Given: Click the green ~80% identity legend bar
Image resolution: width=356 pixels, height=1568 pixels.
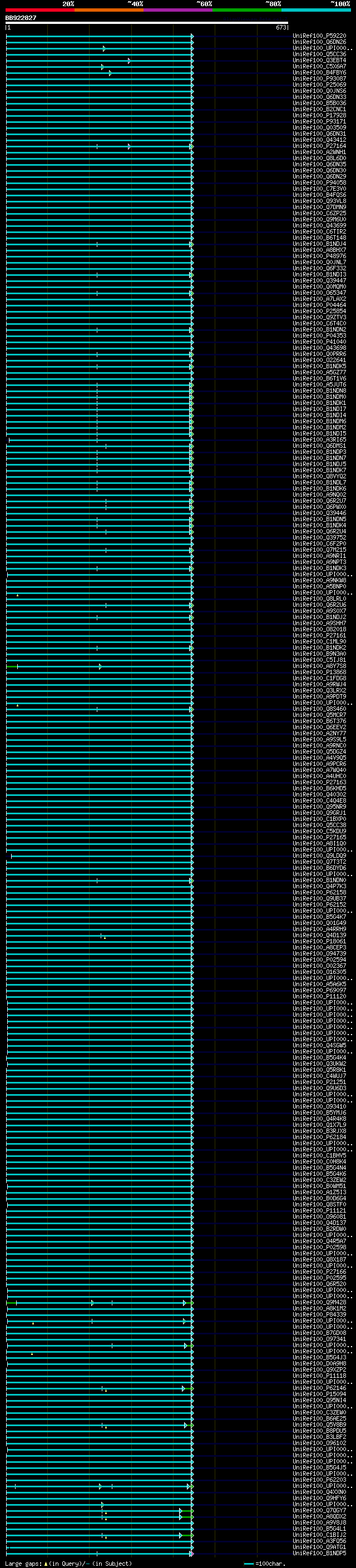Looking at the screenshot, I should pos(247,10).
